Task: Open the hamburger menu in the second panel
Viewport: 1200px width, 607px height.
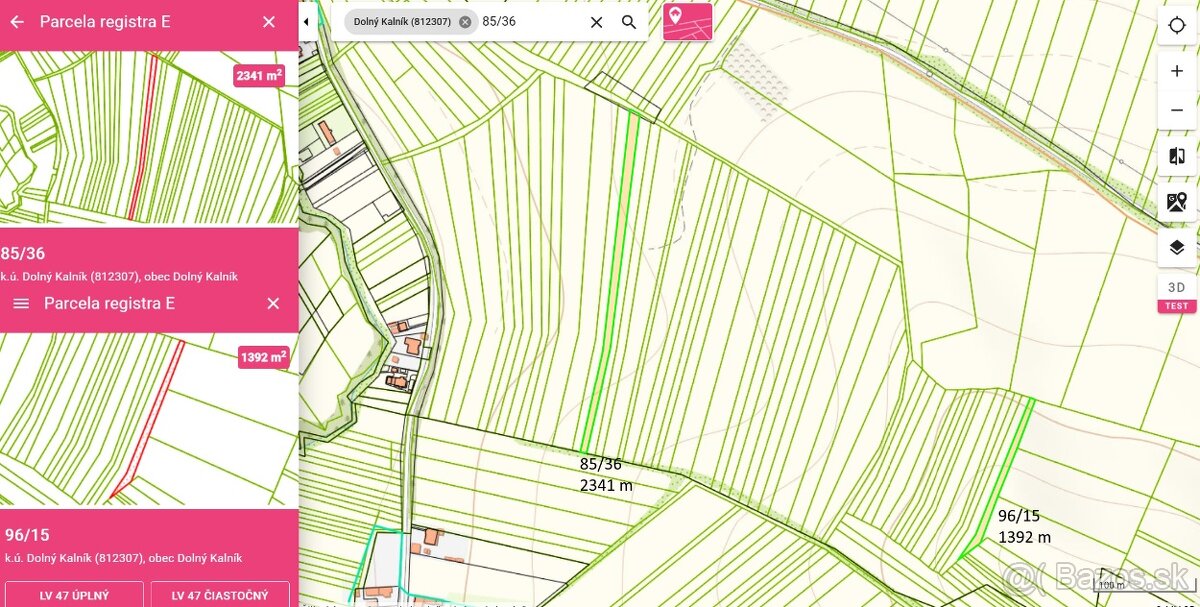Action: click(21, 303)
